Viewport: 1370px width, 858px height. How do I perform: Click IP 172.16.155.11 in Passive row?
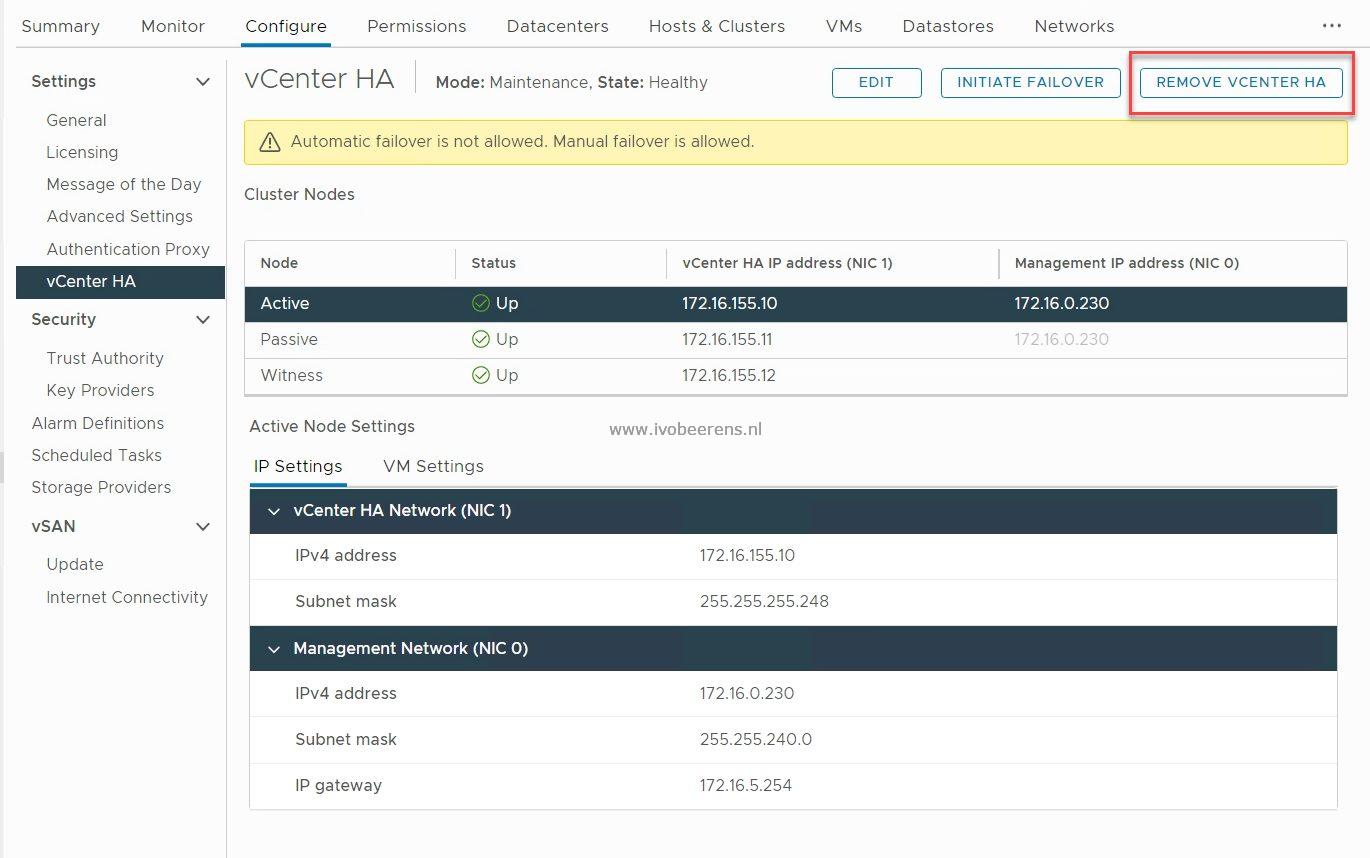point(727,339)
